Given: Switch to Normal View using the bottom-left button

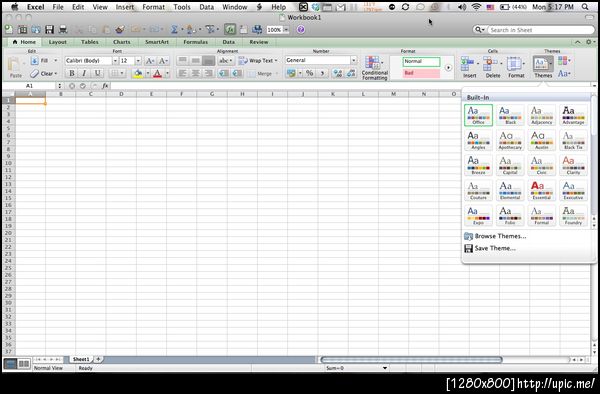Looking at the screenshot, I should [10, 364].
